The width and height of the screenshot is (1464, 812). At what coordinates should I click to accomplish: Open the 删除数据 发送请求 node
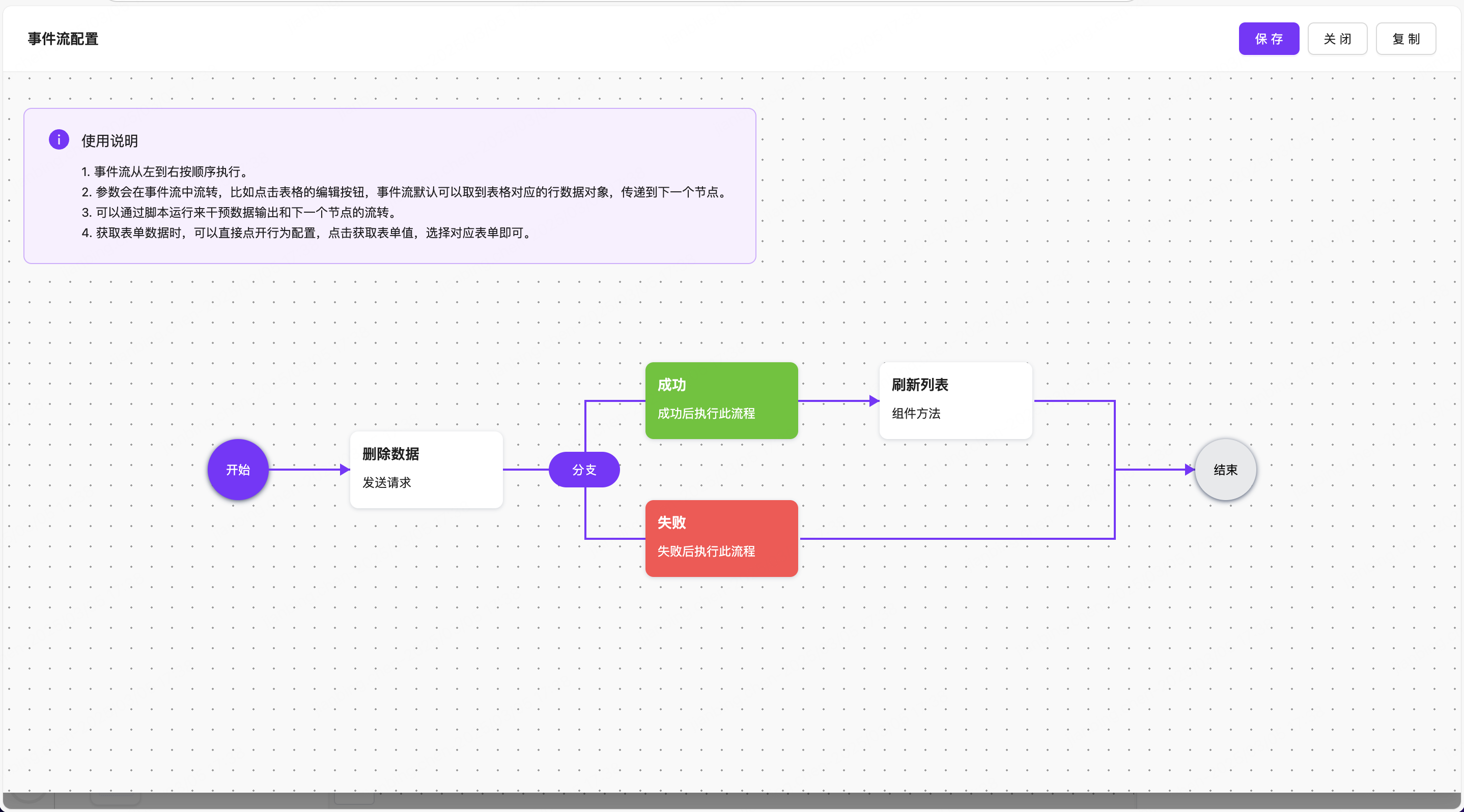coord(426,470)
